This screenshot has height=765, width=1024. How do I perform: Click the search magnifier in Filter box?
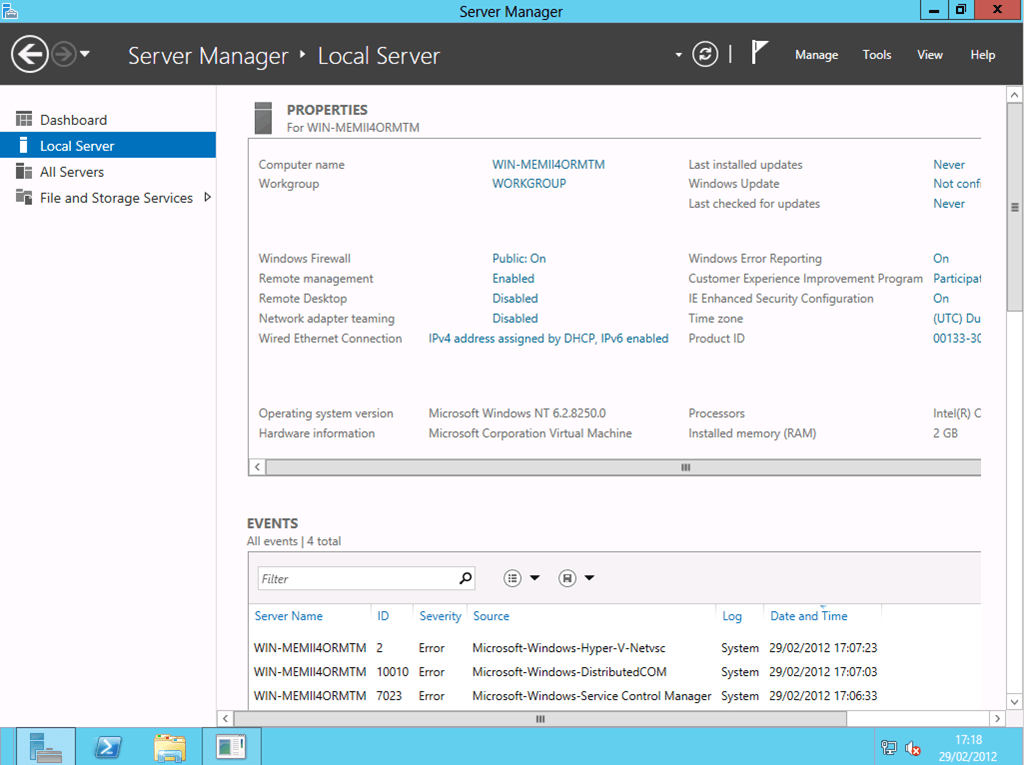click(x=465, y=578)
